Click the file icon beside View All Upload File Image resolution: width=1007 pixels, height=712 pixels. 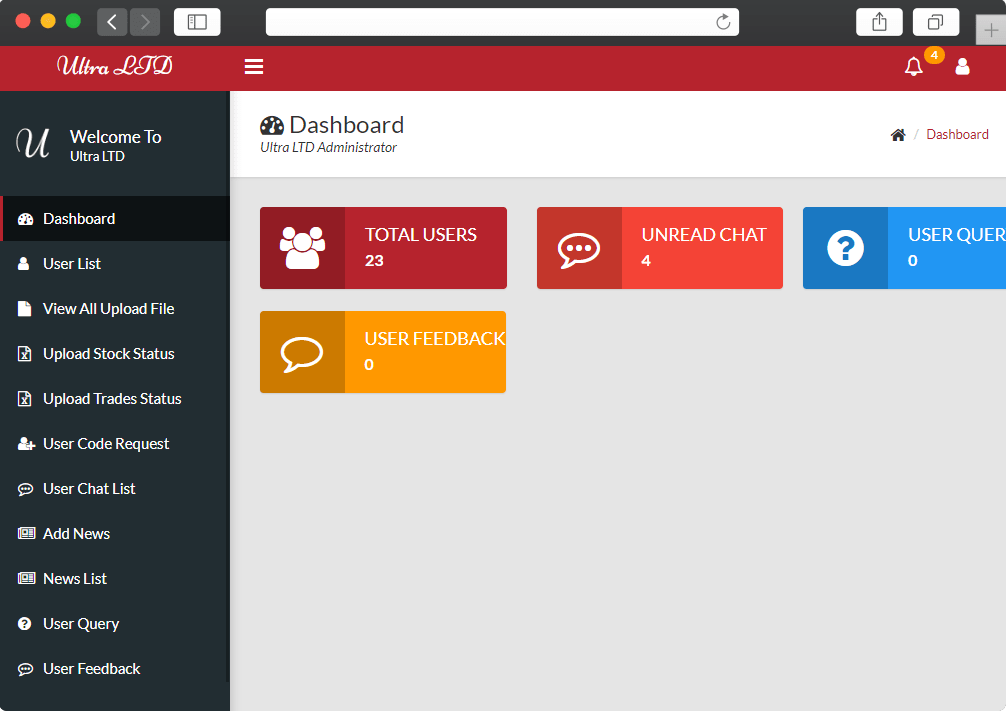[x=24, y=309]
